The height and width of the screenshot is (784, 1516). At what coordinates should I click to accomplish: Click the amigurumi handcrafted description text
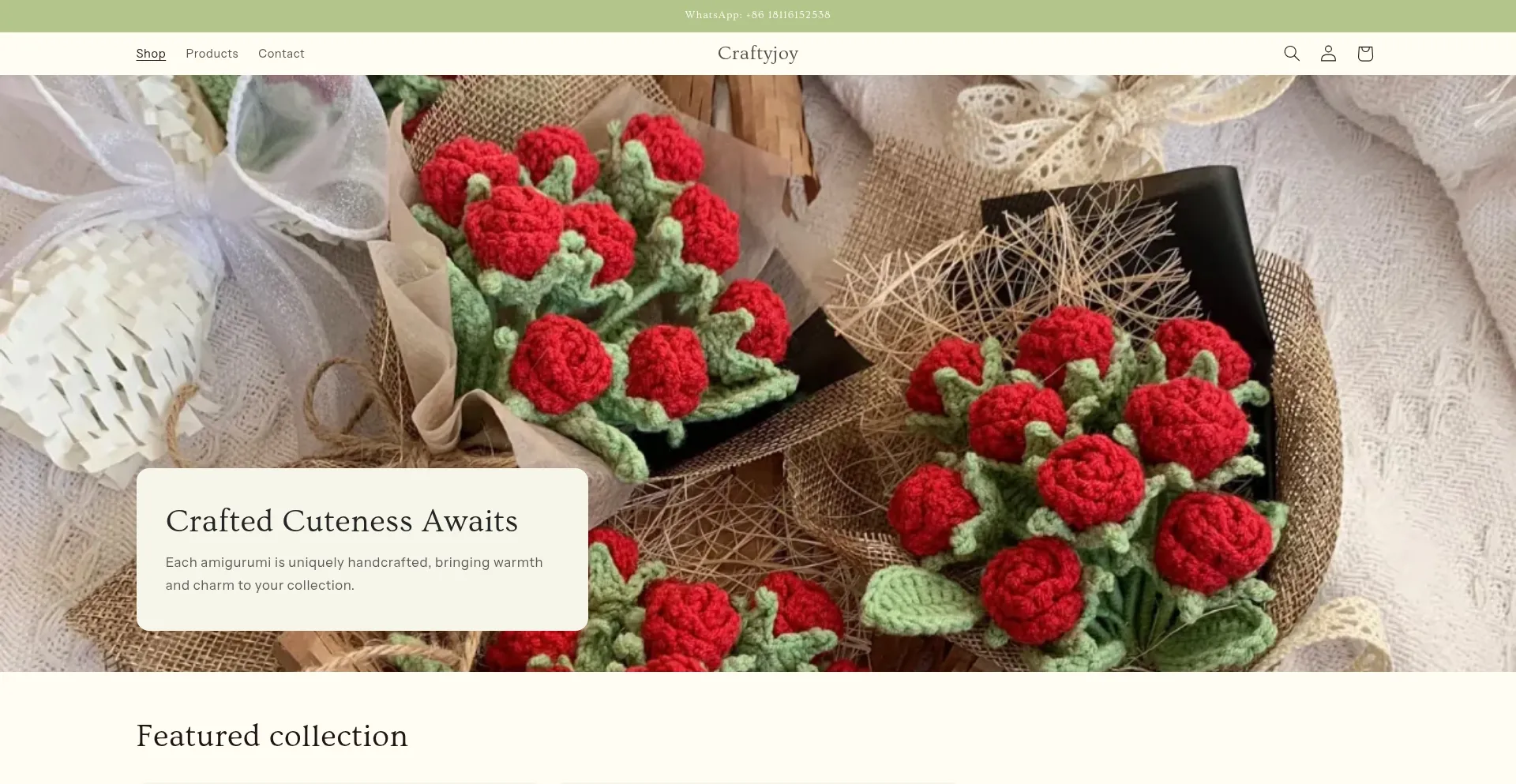(x=355, y=574)
